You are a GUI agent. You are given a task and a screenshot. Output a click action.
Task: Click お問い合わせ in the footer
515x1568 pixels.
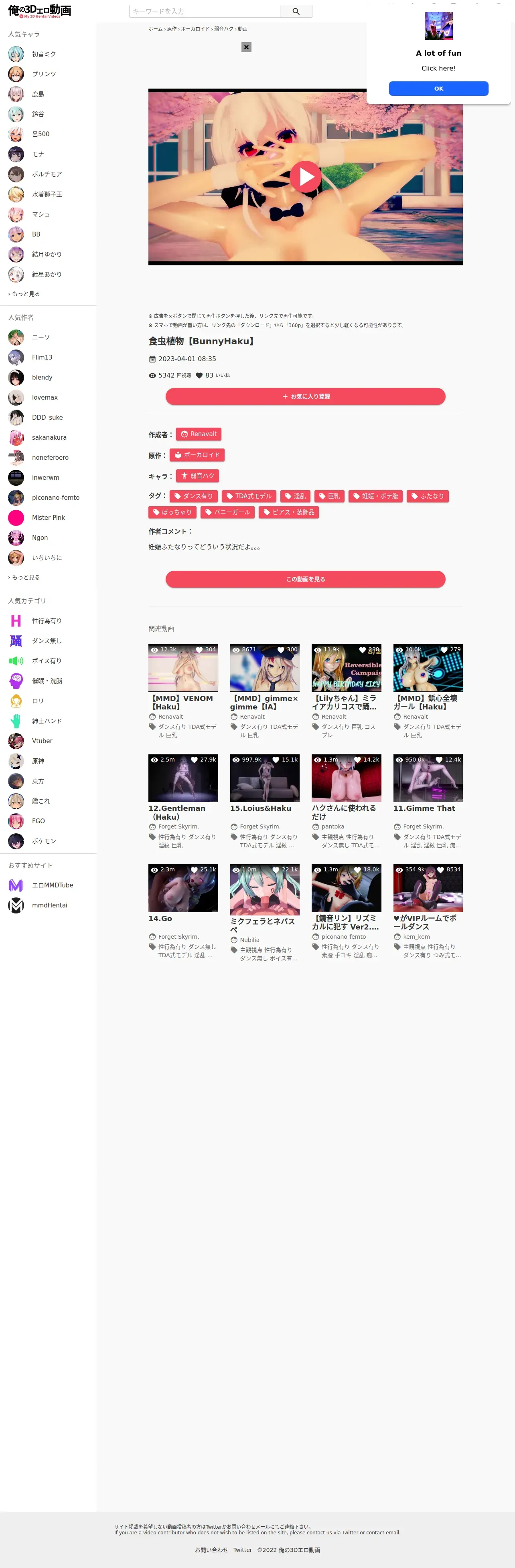[211, 1550]
